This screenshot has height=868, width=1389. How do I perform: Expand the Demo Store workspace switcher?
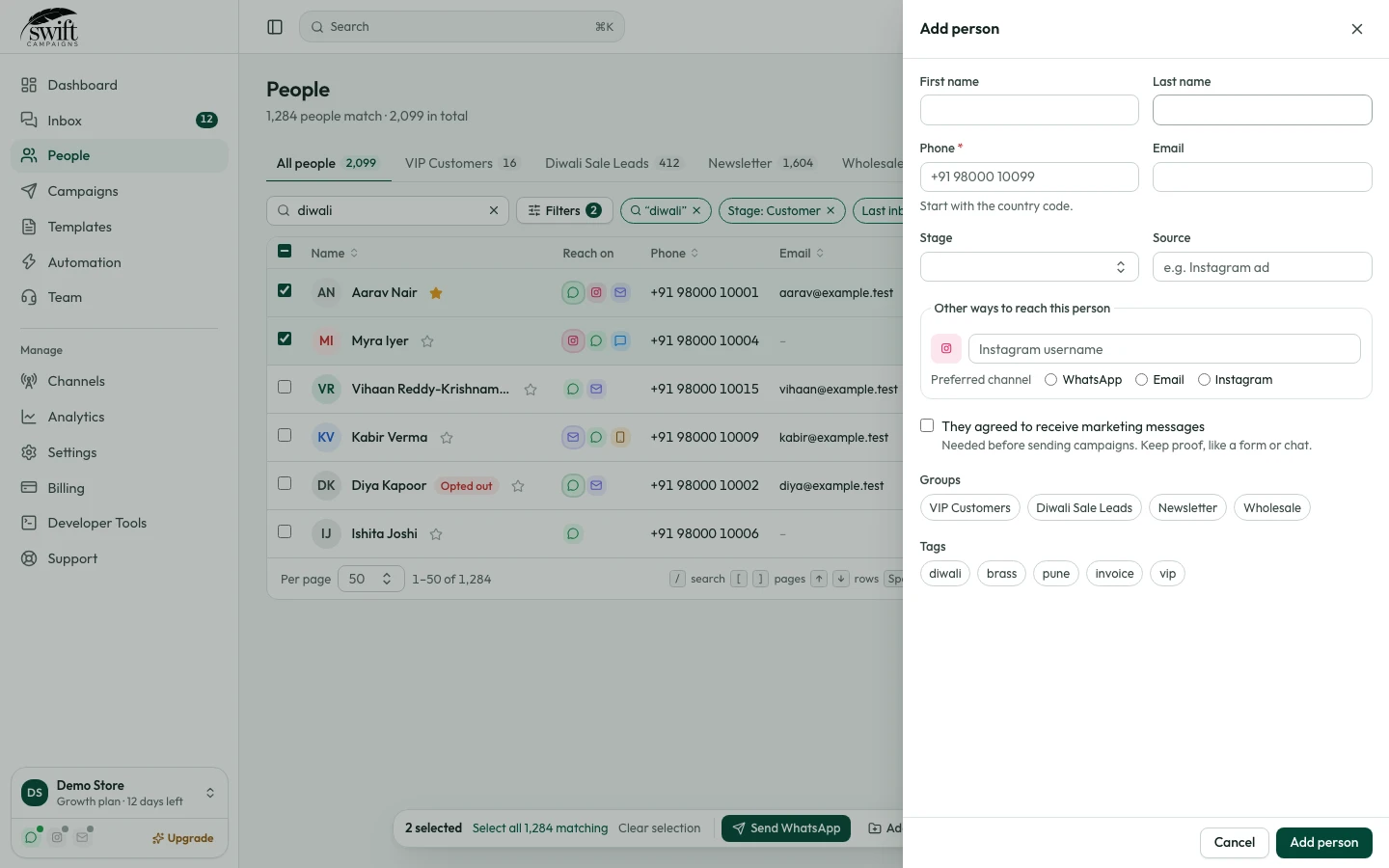120,793
